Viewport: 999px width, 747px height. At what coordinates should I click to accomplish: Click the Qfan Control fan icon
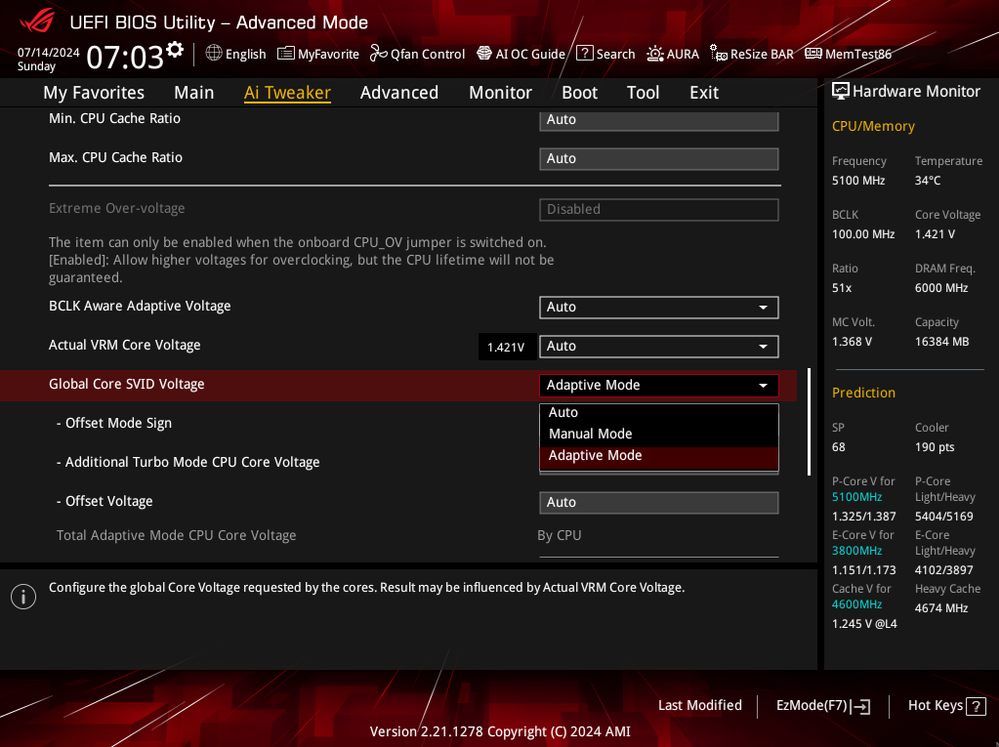tap(378, 54)
